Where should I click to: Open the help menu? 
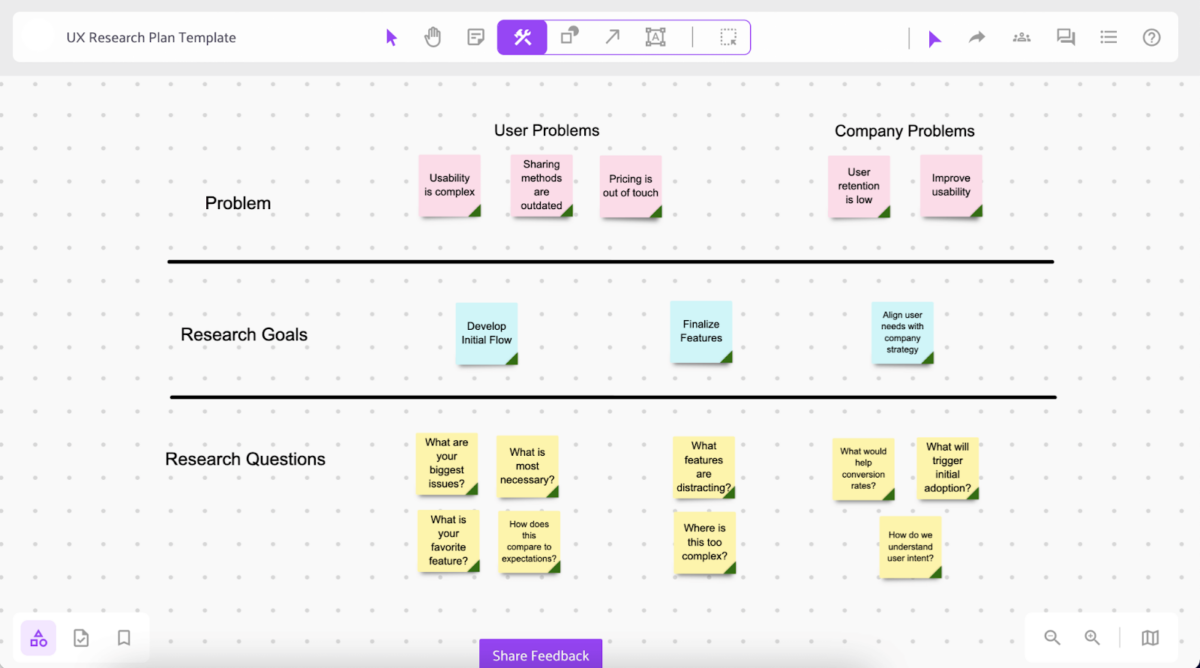[1151, 37]
